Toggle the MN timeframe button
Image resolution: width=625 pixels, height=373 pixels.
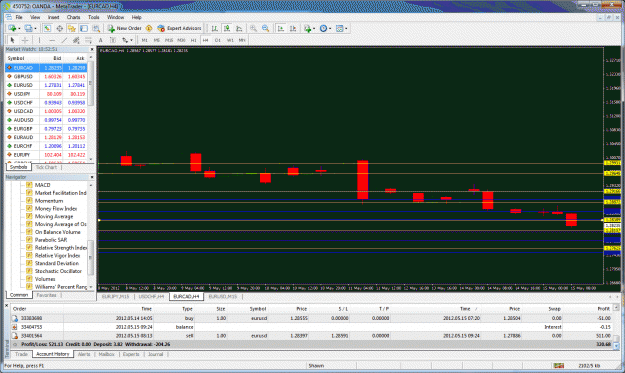[242, 40]
